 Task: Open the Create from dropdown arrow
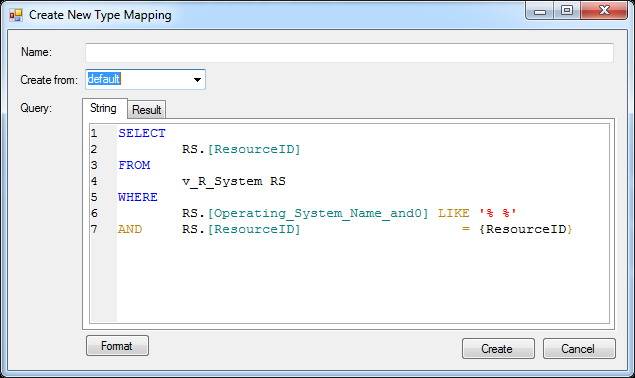[x=197, y=79]
